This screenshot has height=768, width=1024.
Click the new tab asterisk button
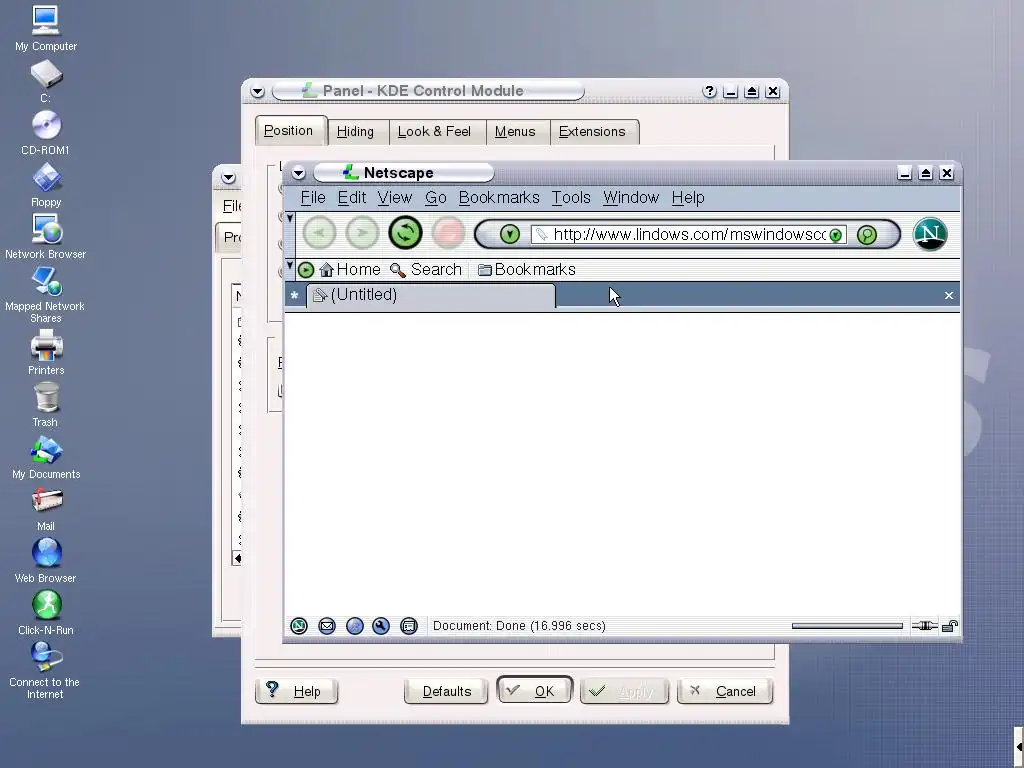point(295,296)
